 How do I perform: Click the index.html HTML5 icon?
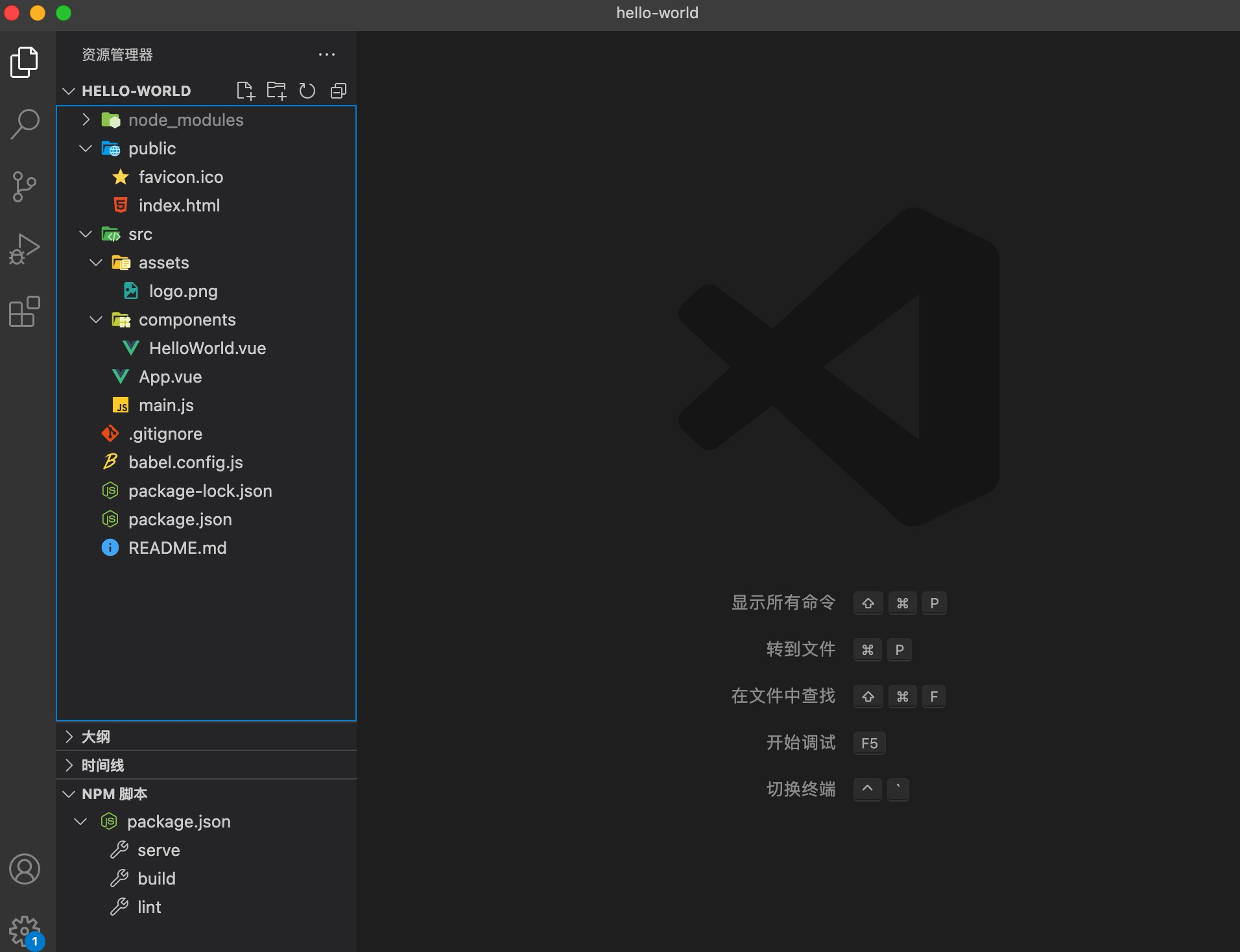121,206
